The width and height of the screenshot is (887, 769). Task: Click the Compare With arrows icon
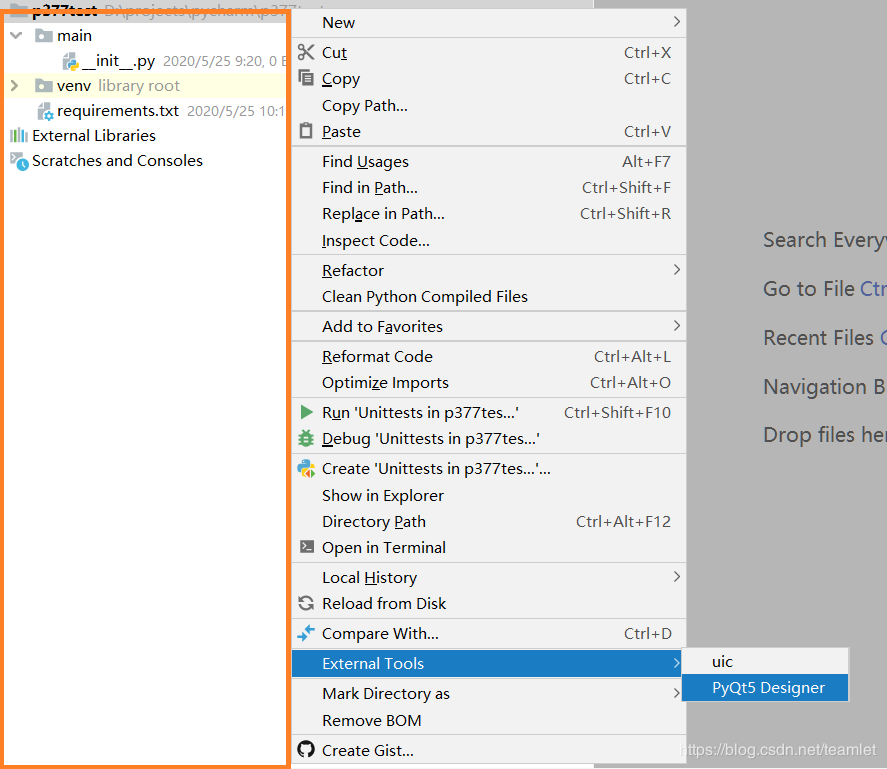click(x=306, y=633)
